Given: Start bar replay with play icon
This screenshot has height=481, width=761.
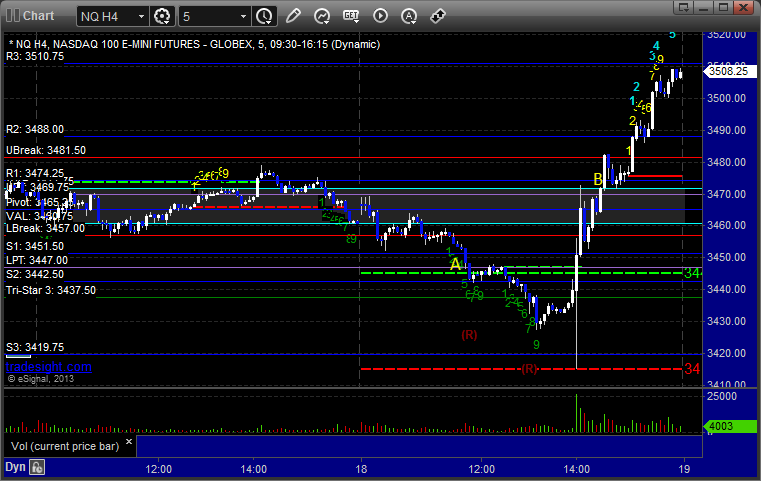Looking at the screenshot, I should pos(380,16).
